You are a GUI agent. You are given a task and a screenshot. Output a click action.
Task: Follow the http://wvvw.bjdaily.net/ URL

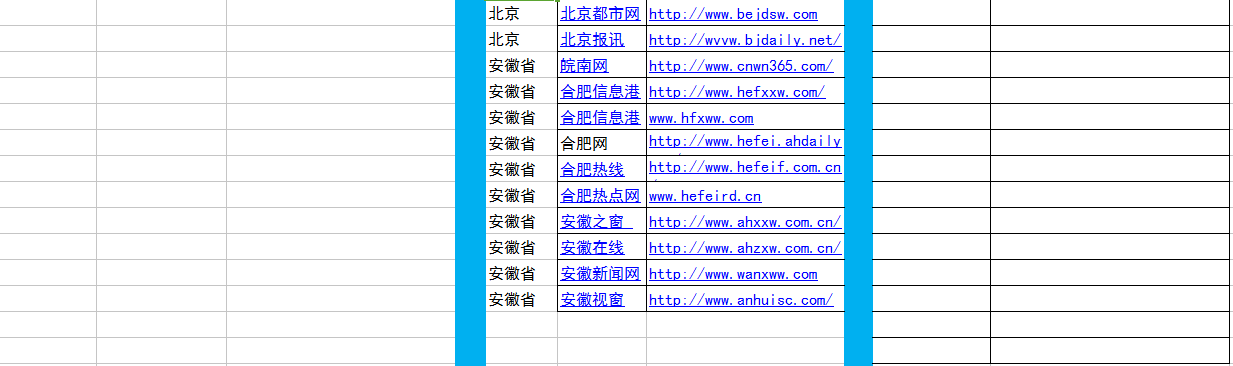point(745,40)
